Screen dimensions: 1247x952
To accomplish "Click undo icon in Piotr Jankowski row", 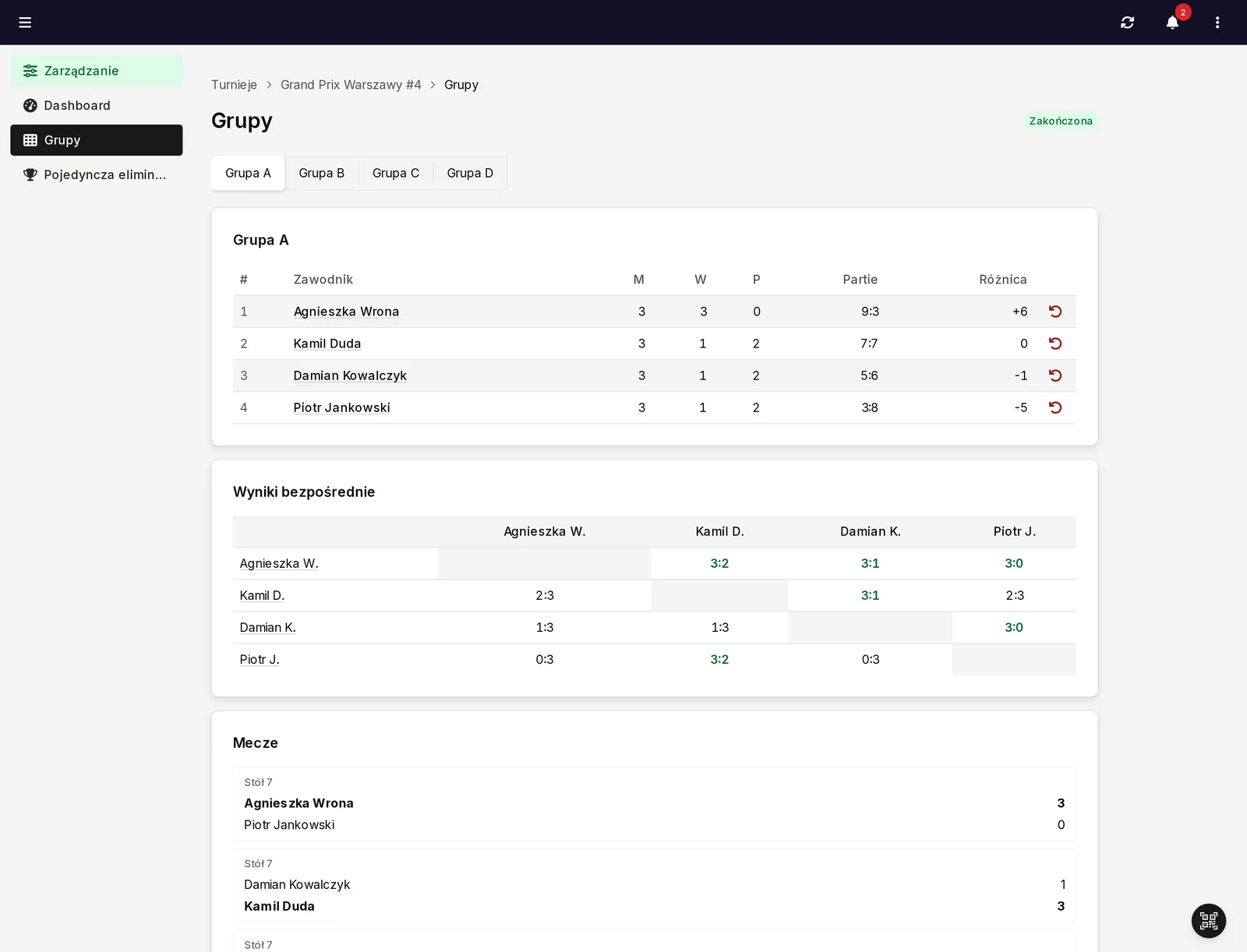I will [x=1055, y=407].
